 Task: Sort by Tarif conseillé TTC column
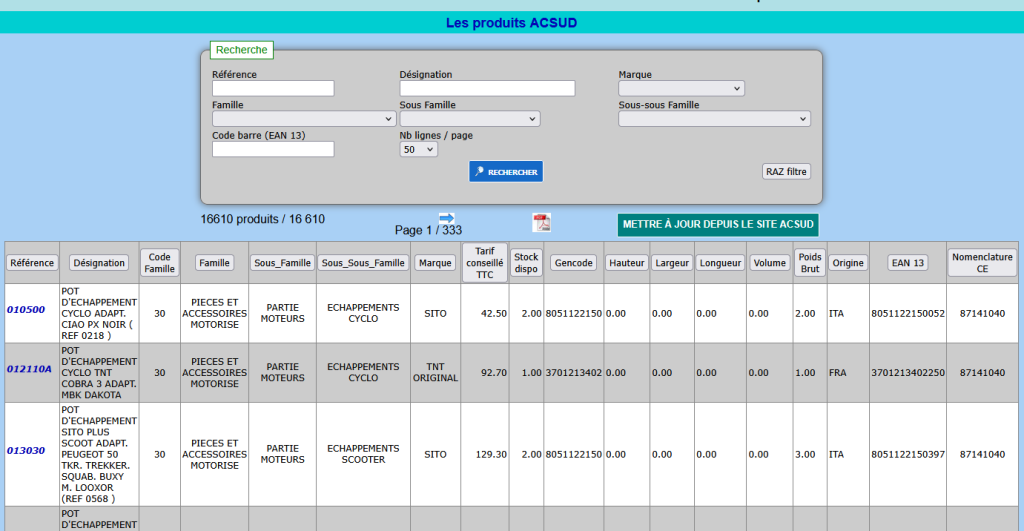click(485, 262)
